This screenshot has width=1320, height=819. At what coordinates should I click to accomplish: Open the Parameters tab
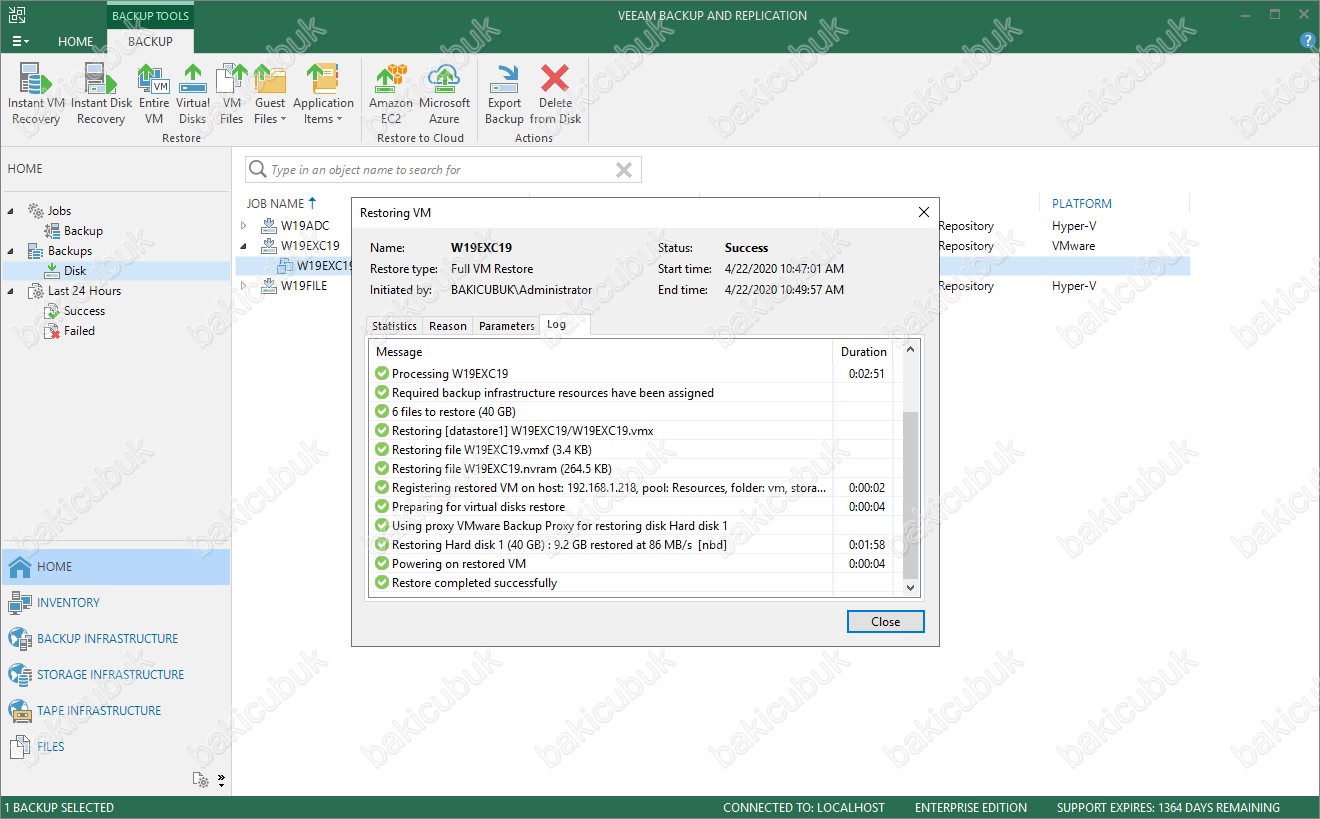point(506,326)
